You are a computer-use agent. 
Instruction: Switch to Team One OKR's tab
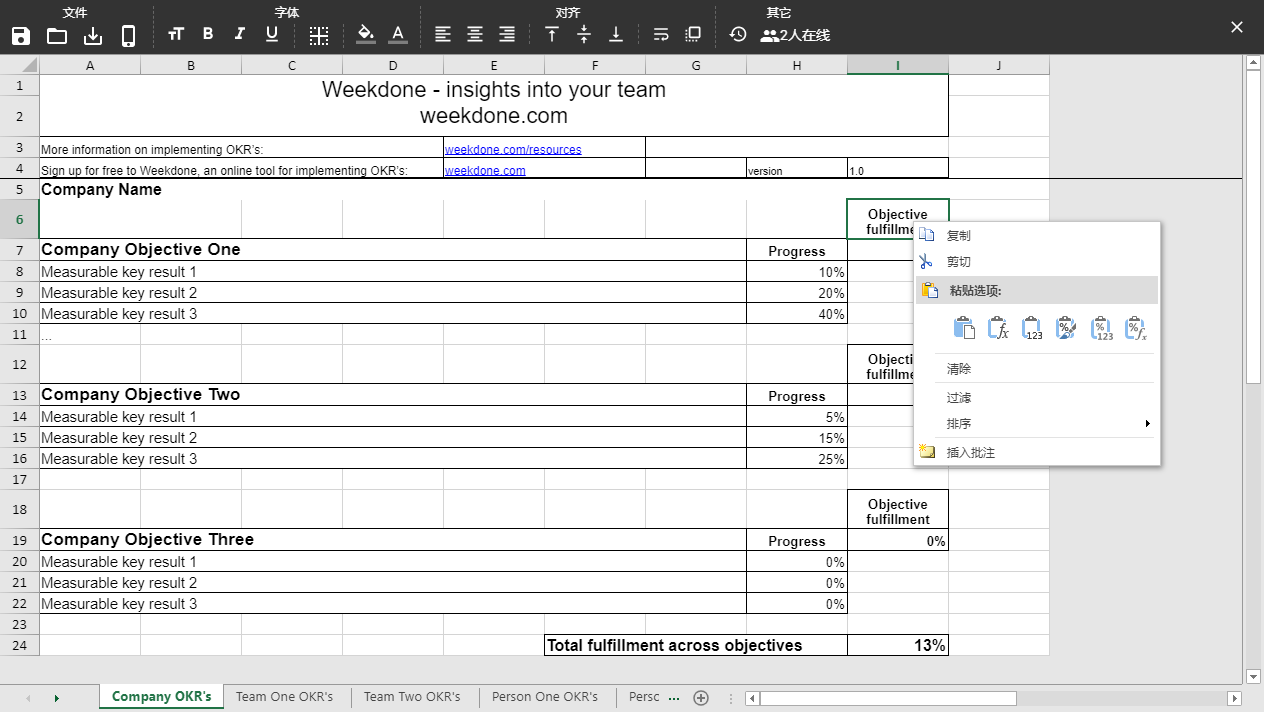point(284,697)
